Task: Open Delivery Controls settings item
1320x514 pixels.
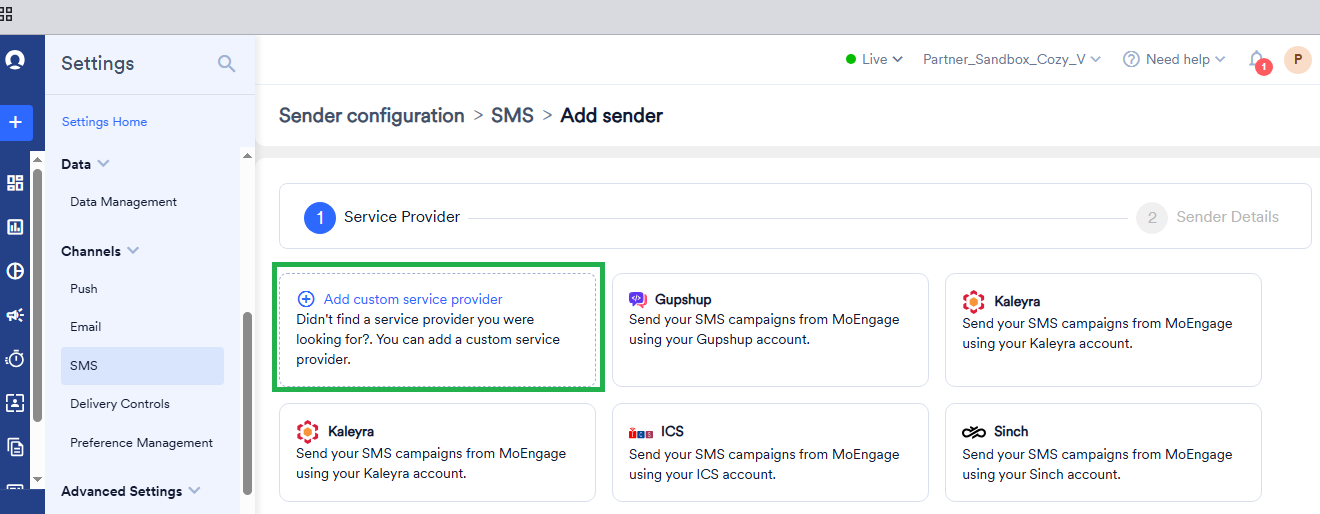Action: tap(120, 404)
